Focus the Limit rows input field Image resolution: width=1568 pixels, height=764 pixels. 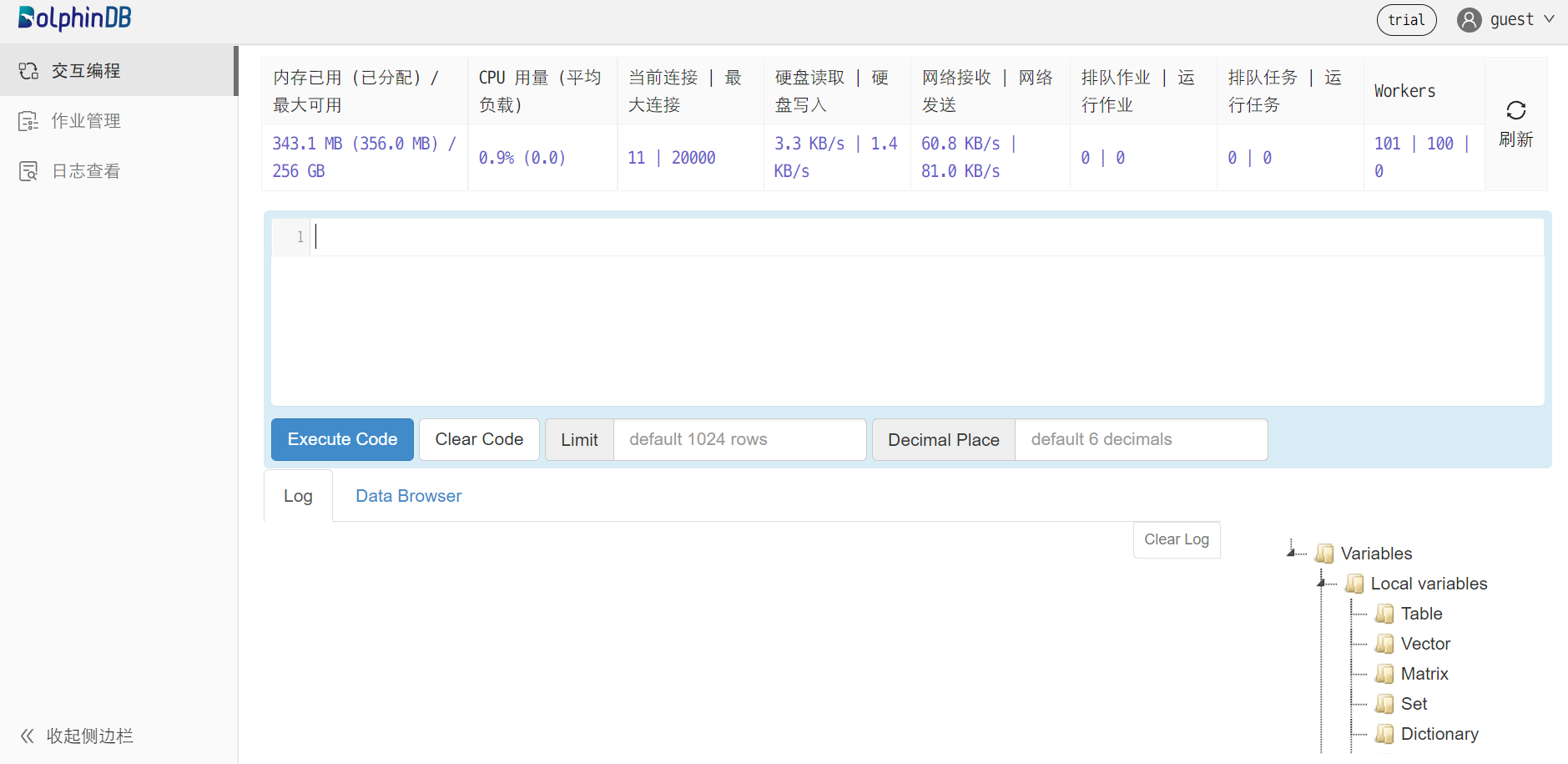pos(739,439)
